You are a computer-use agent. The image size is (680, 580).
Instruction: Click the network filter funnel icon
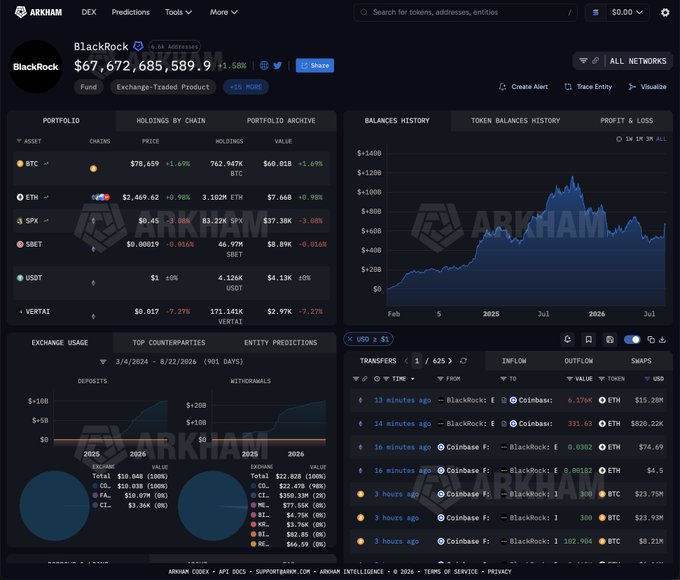point(583,61)
